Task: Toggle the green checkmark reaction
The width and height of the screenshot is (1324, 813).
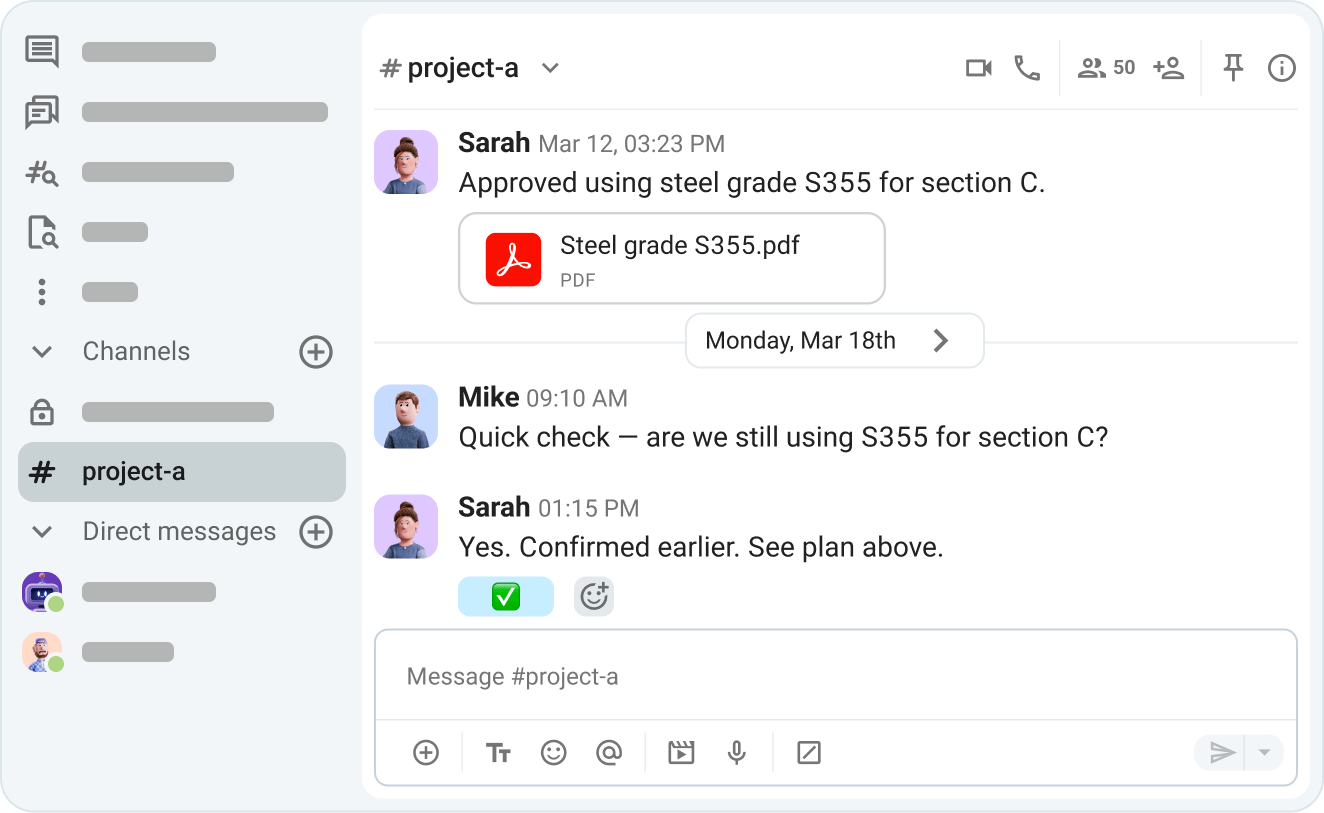Action: (506, 596)
